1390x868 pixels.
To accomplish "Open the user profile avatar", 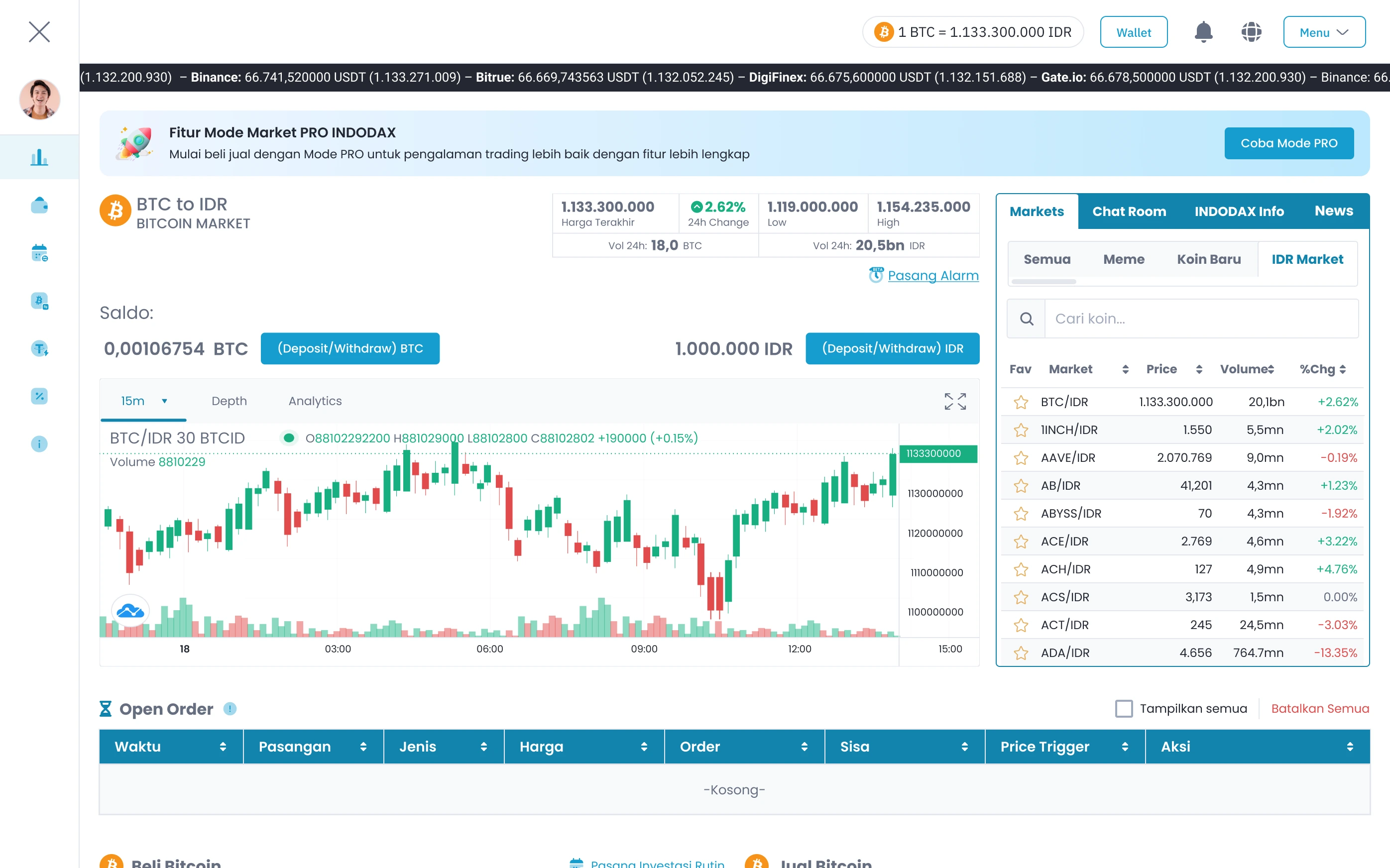I will [40, 100].
